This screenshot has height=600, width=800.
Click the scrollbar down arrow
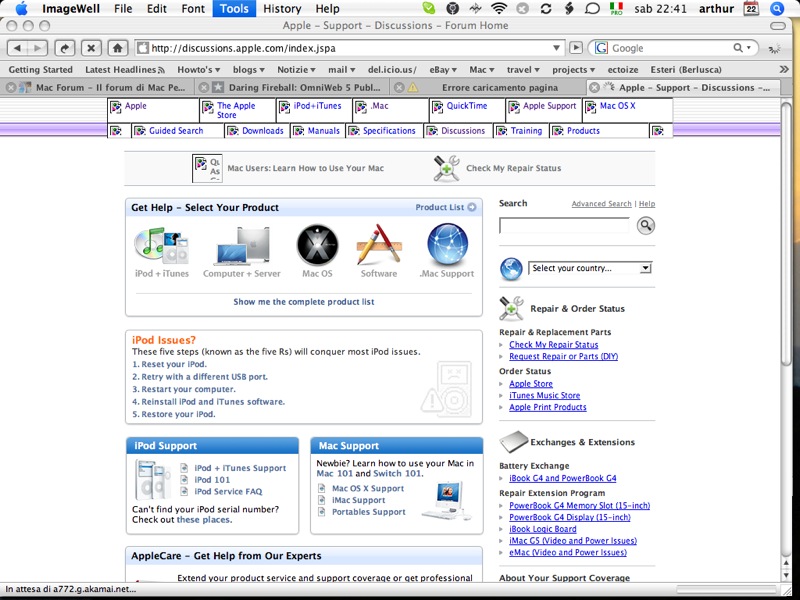click(786, 576)
